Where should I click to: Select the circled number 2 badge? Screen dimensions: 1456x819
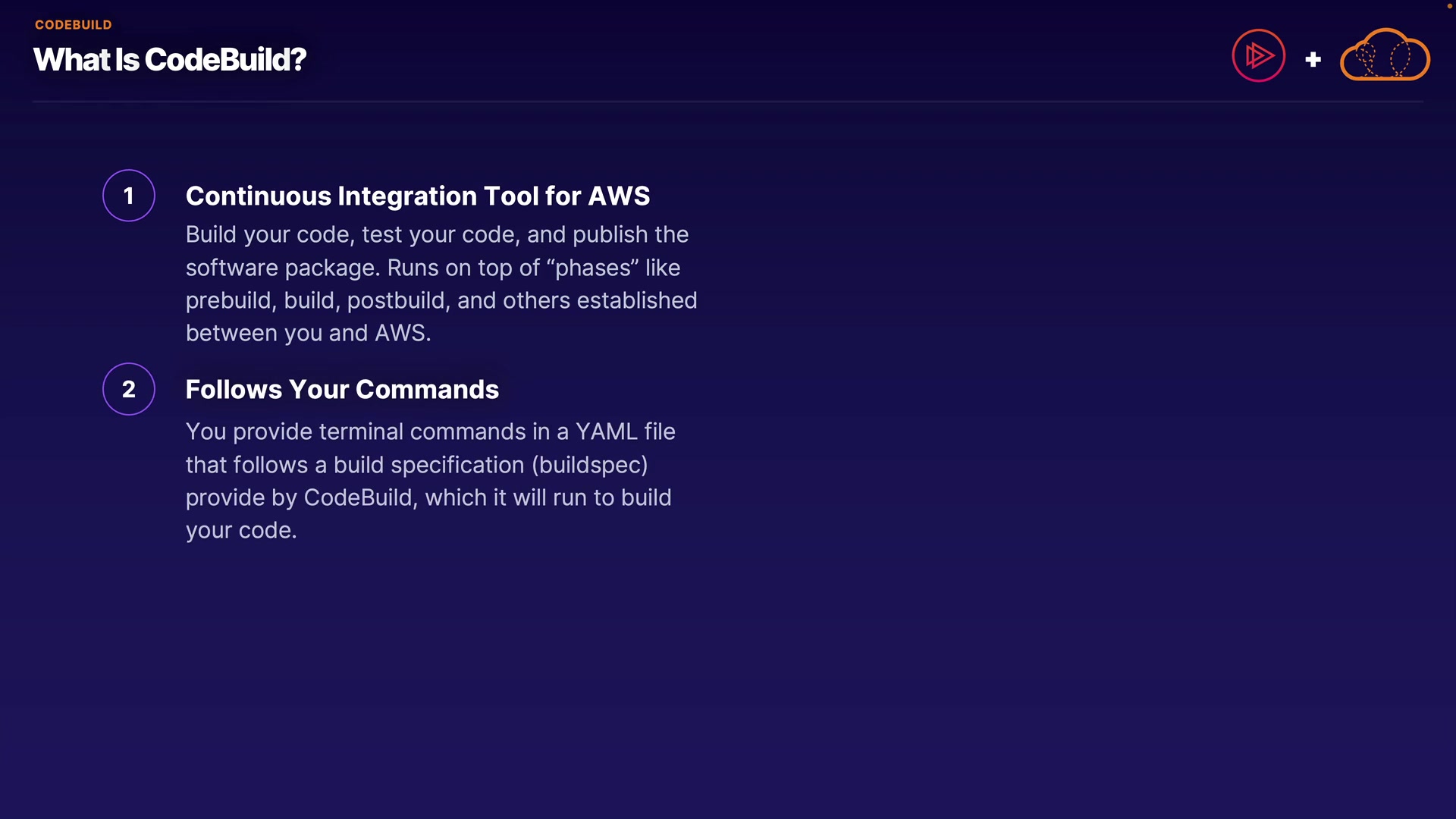coord(129,389)
